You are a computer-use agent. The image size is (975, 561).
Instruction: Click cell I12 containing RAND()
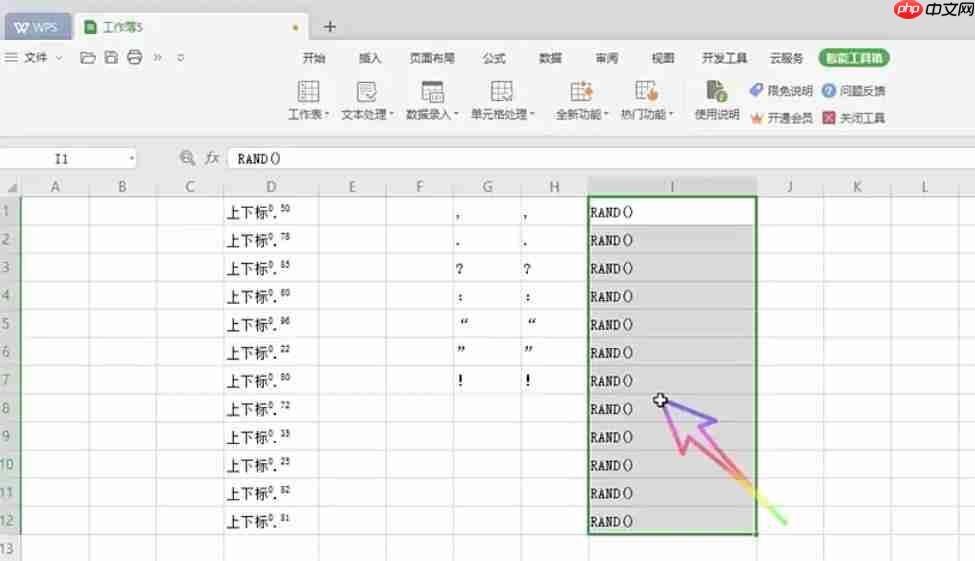pyautogui.click(x=672, y=521)
